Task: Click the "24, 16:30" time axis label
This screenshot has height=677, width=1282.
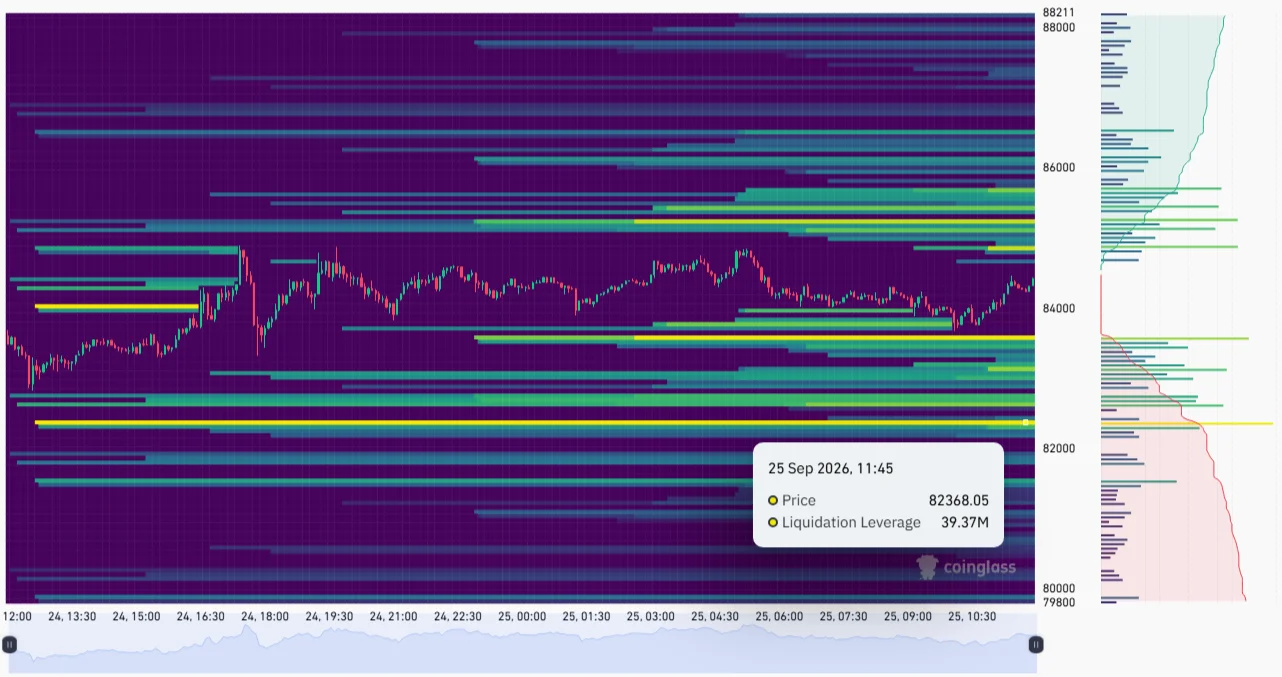Action: tap(200, 616)
